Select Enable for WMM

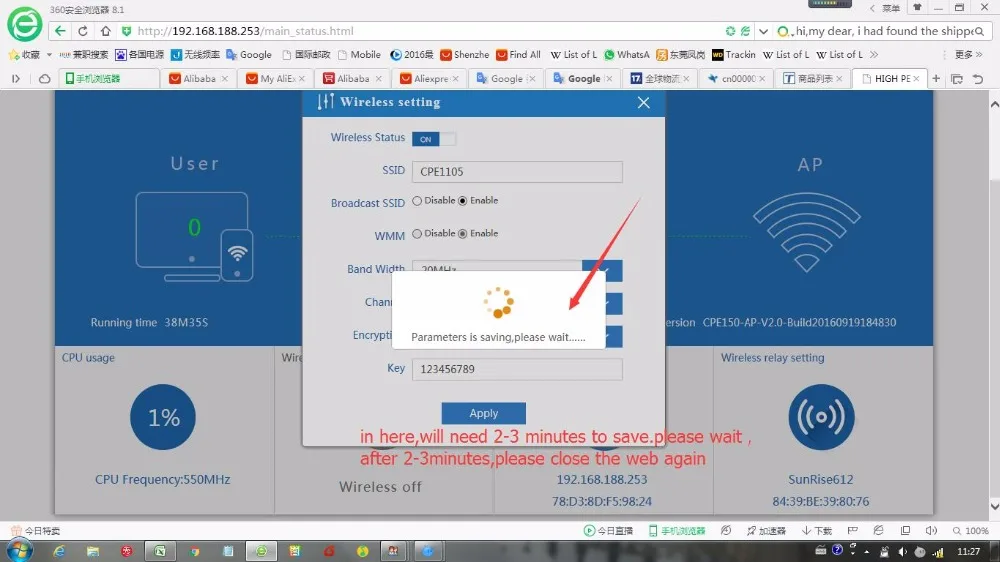pos(463,233)
